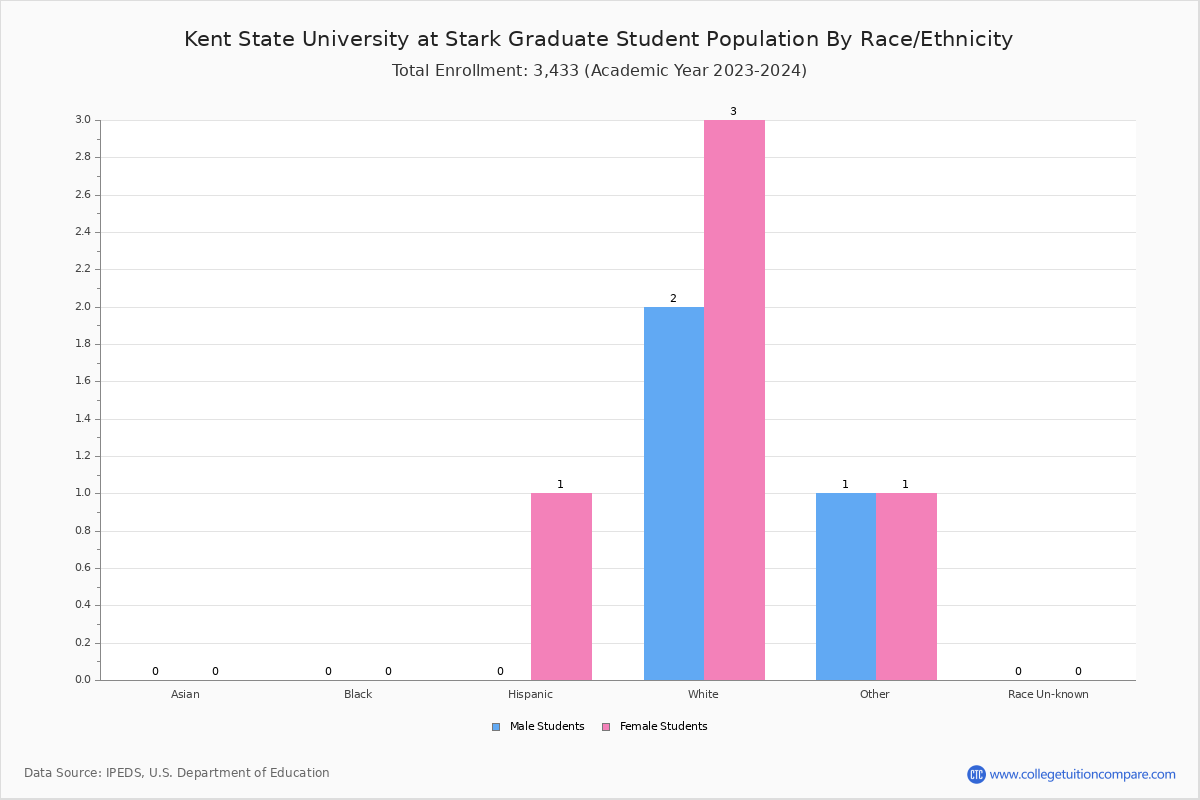Click the White axis label

point(703,694)
